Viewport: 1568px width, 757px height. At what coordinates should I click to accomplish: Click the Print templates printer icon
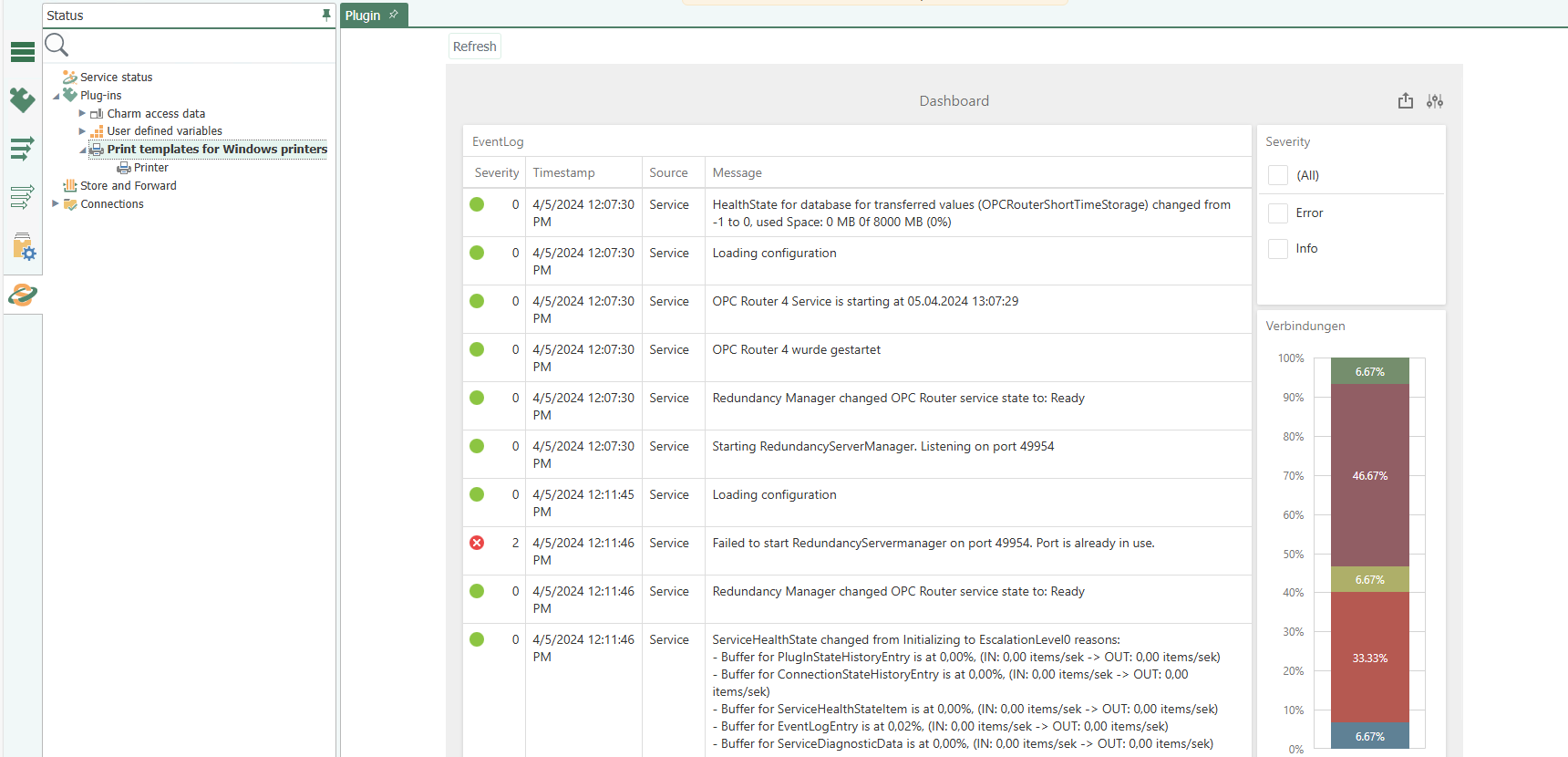[97, 150]
